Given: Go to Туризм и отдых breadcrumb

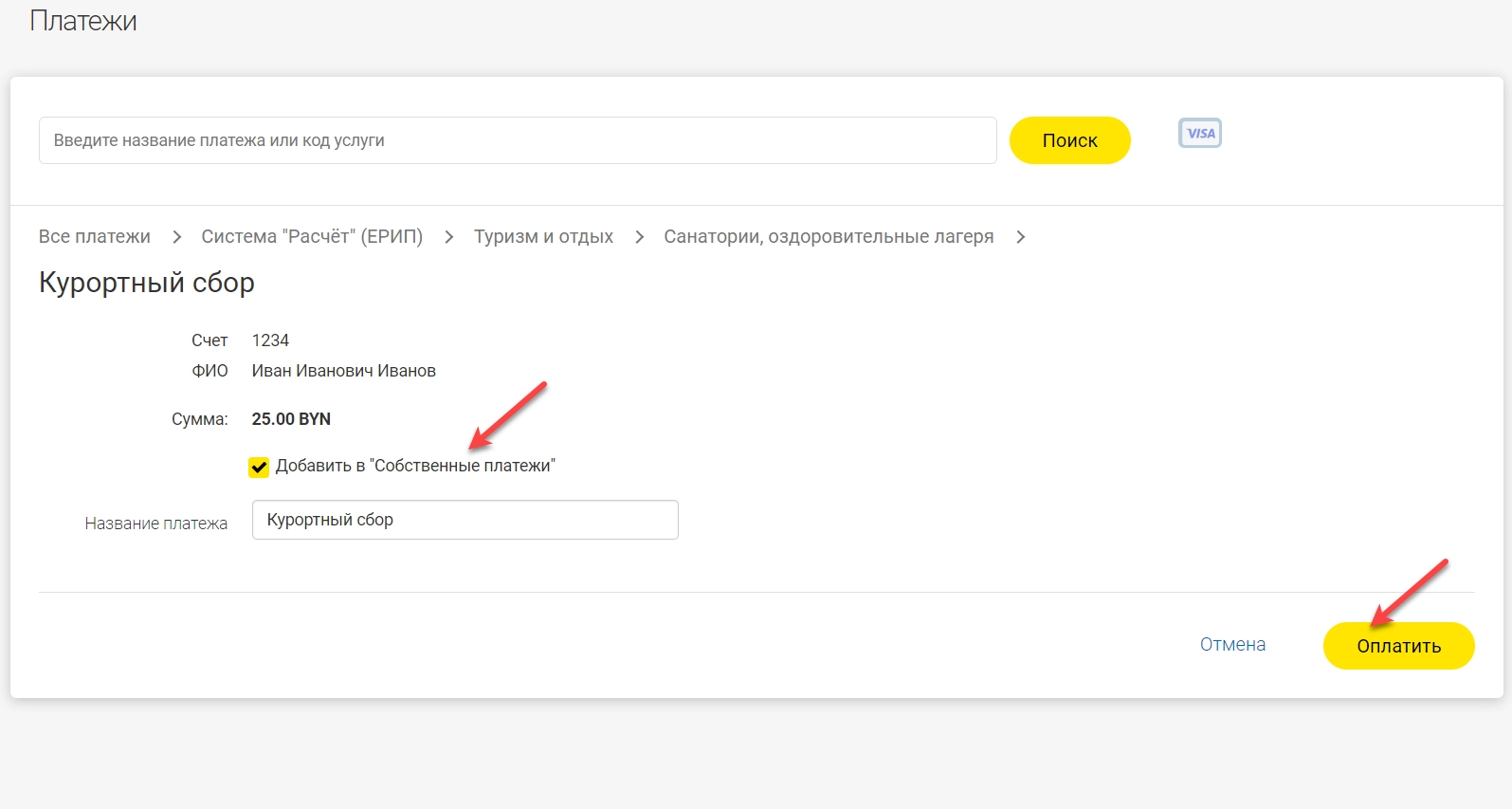Looking at the screenshot, I should [543, 236].
